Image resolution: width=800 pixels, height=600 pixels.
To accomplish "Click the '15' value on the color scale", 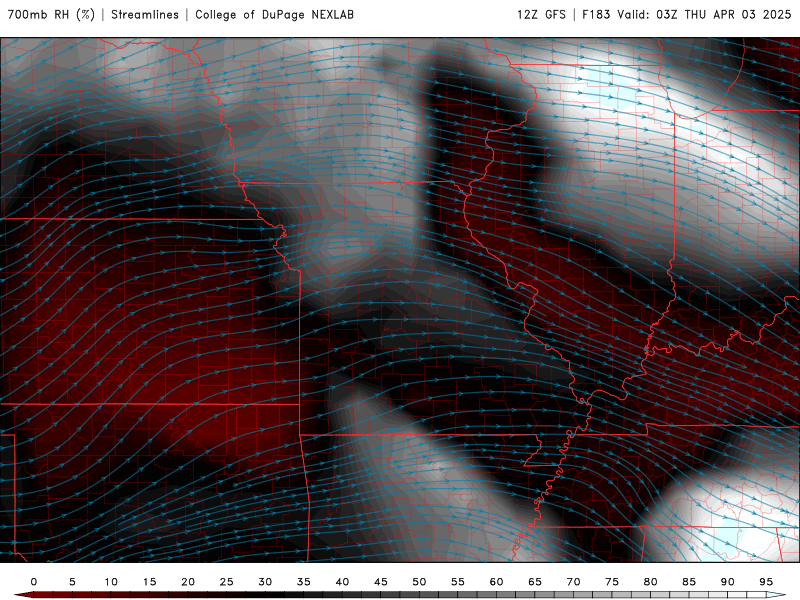I will [x=149, y=582].
